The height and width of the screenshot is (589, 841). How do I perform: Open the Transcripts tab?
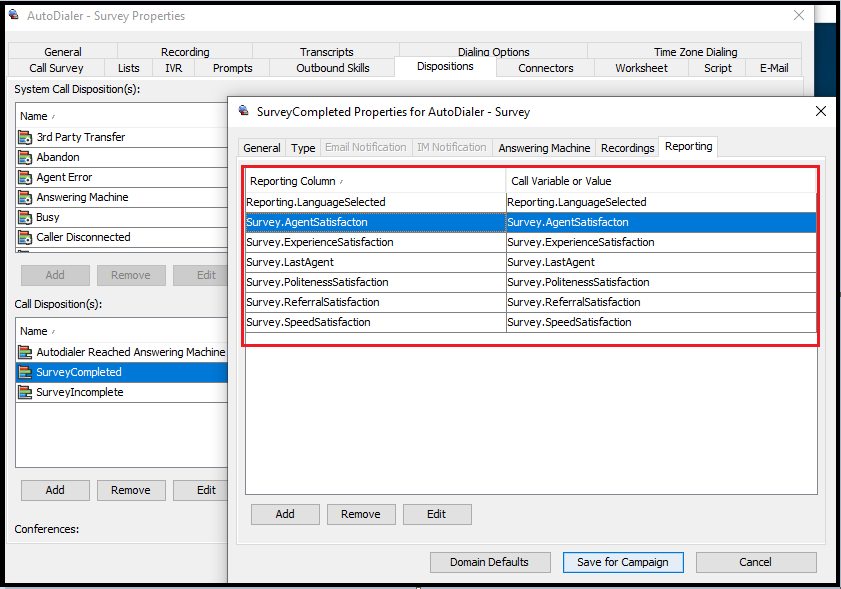(x=326, y=51)
